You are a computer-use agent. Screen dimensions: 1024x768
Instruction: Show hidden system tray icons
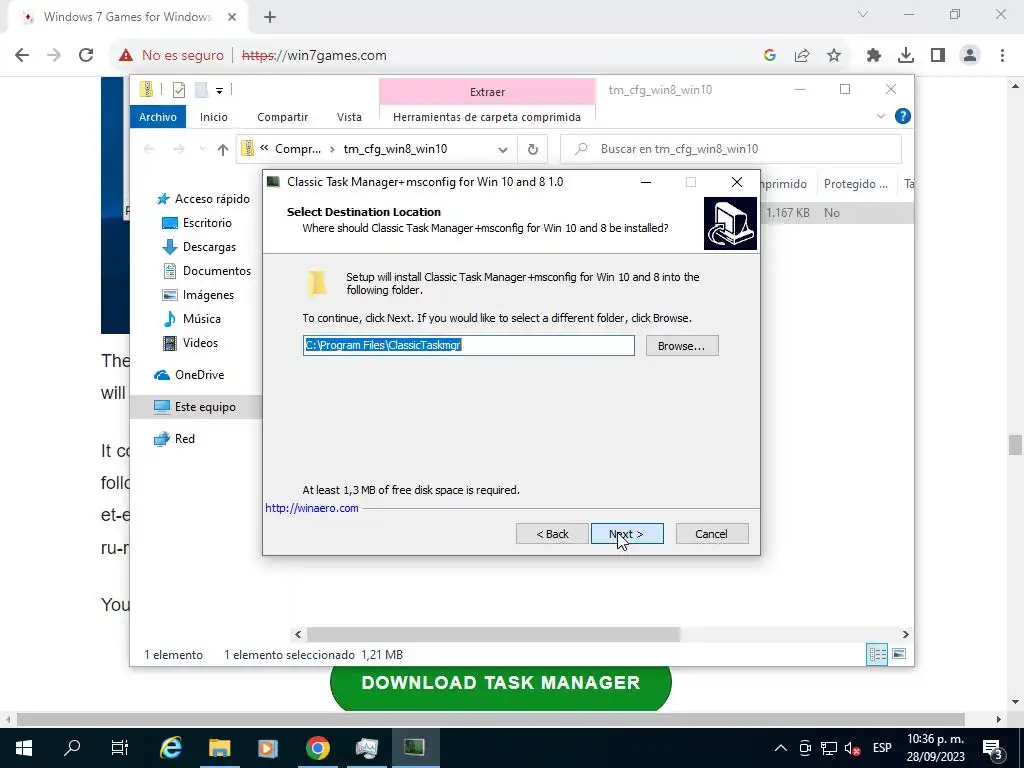pos(780,748)
